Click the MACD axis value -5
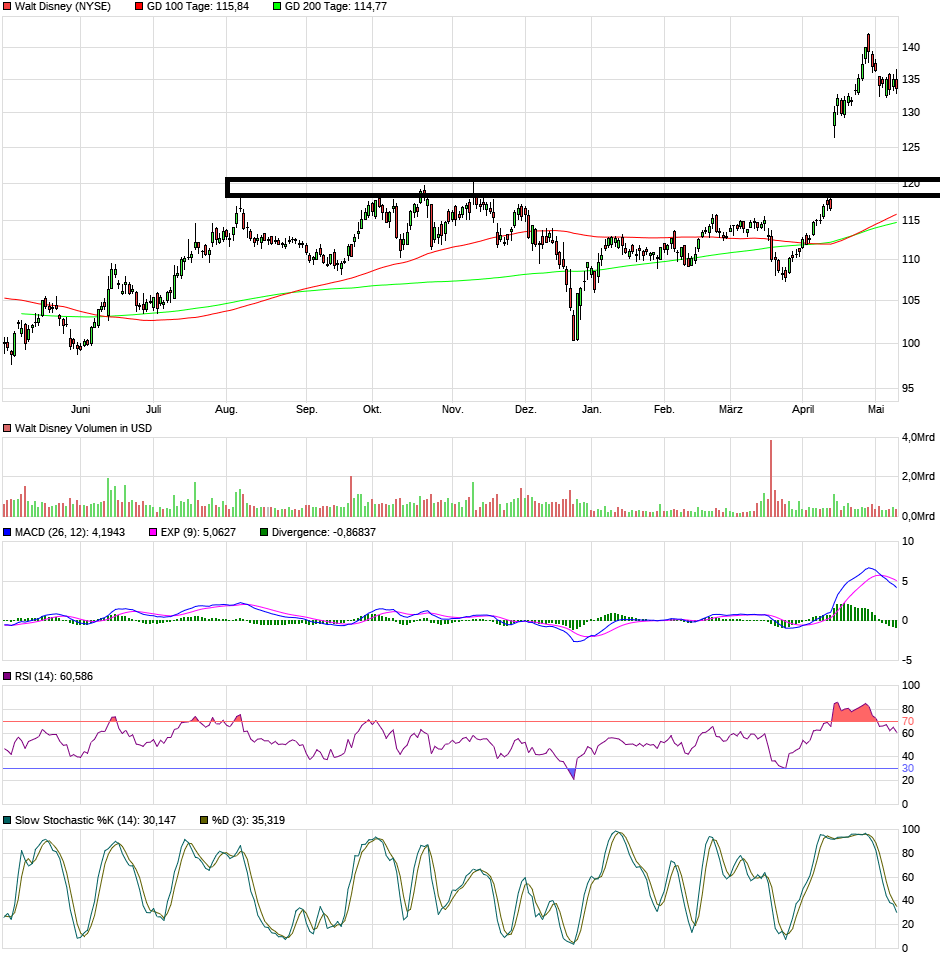940x958 pixels. (907, 660)
